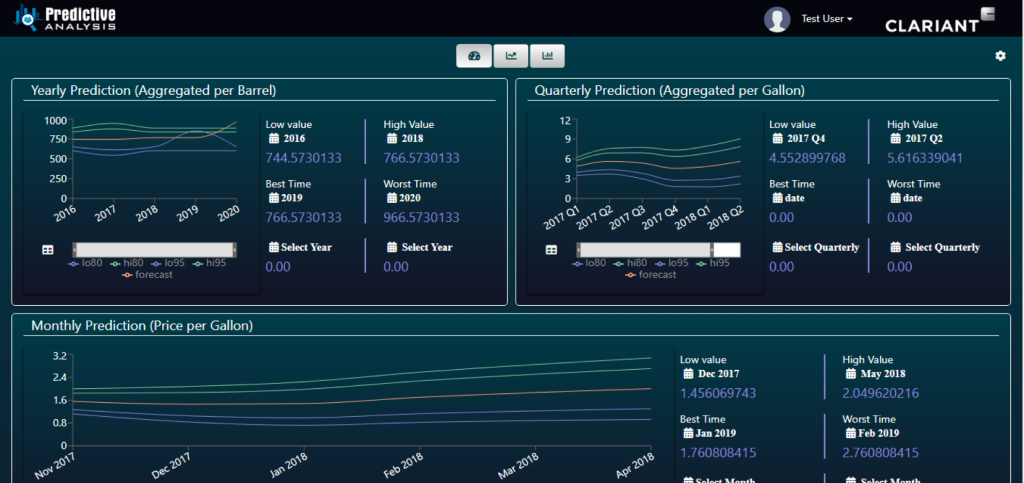The height and width of the screenshot is (483, 1024).
Task: Switch to the line chart view button
Action: (511, 56)
